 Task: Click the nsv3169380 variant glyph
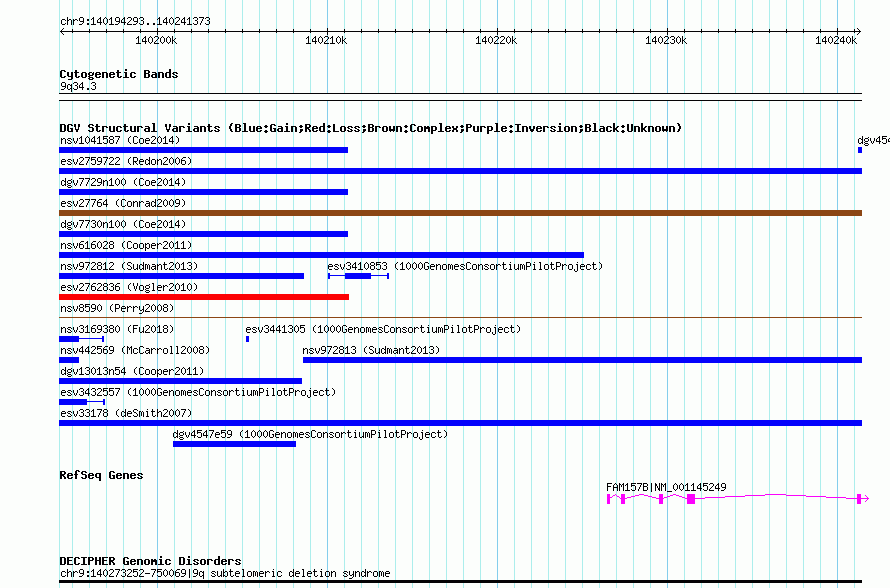click(x=81, y=339)
